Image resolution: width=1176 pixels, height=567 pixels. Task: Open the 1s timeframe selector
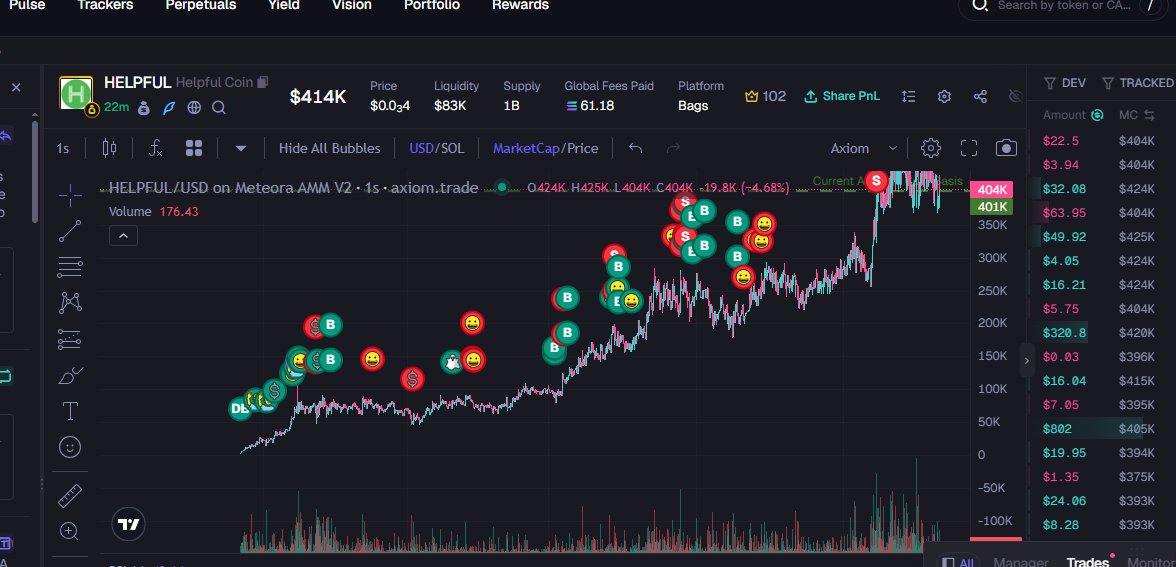(x=63, y=148)
